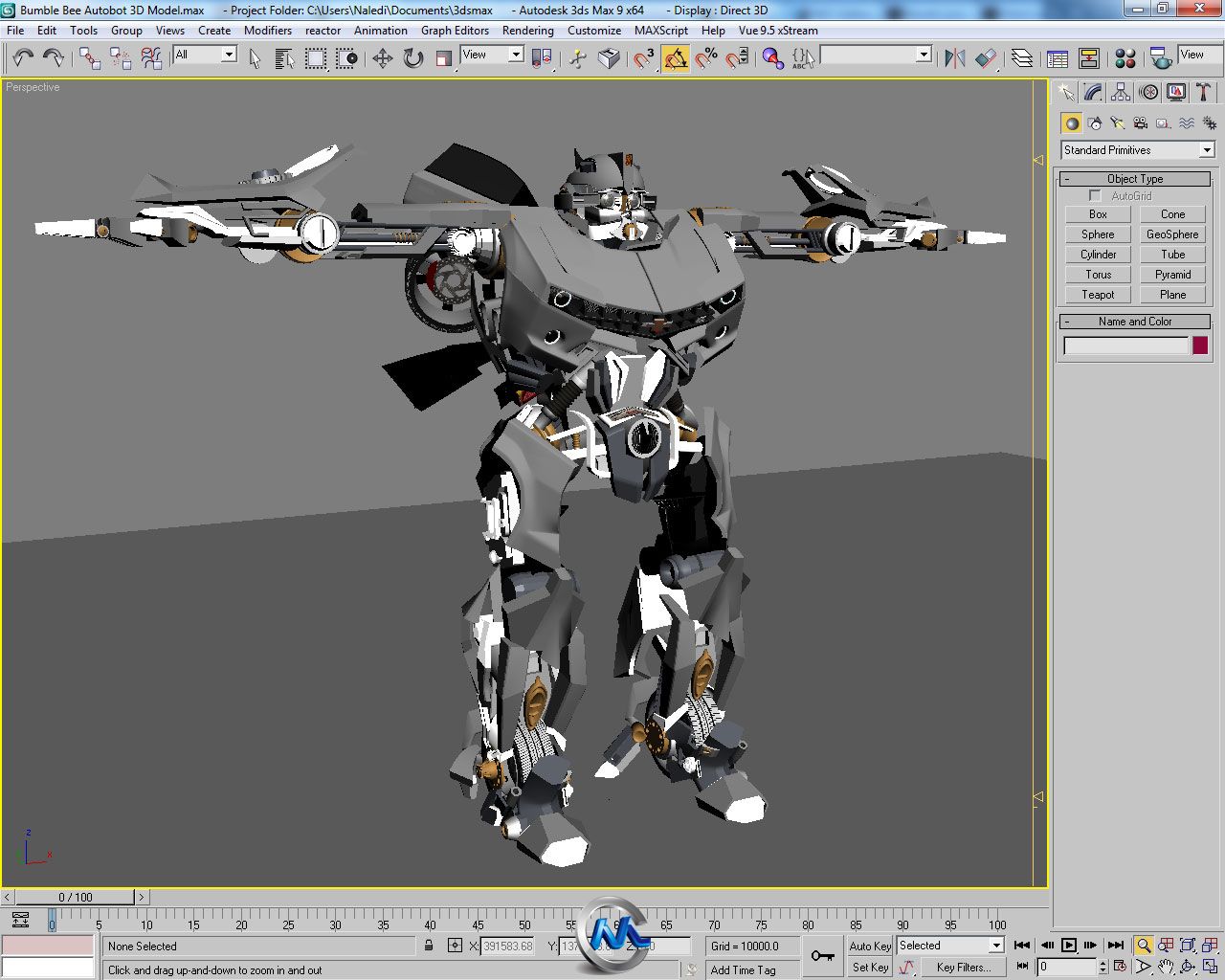
Task: Click the Render Scene teapot icon
Action: (1161, 58)
